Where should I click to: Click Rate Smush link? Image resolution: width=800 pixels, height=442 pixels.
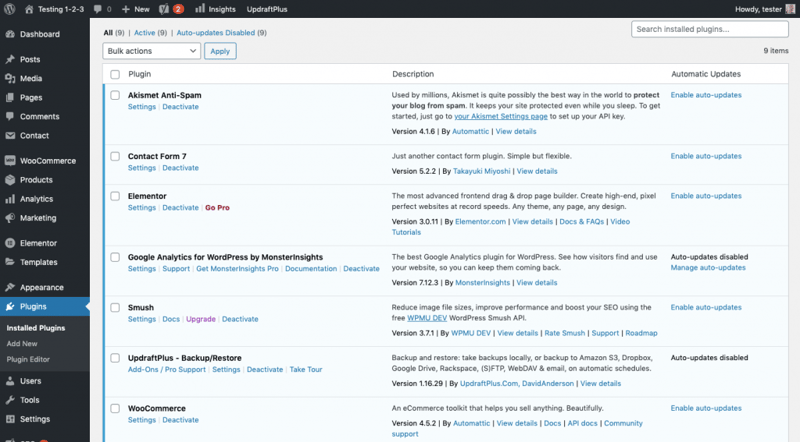click(565, 333)
